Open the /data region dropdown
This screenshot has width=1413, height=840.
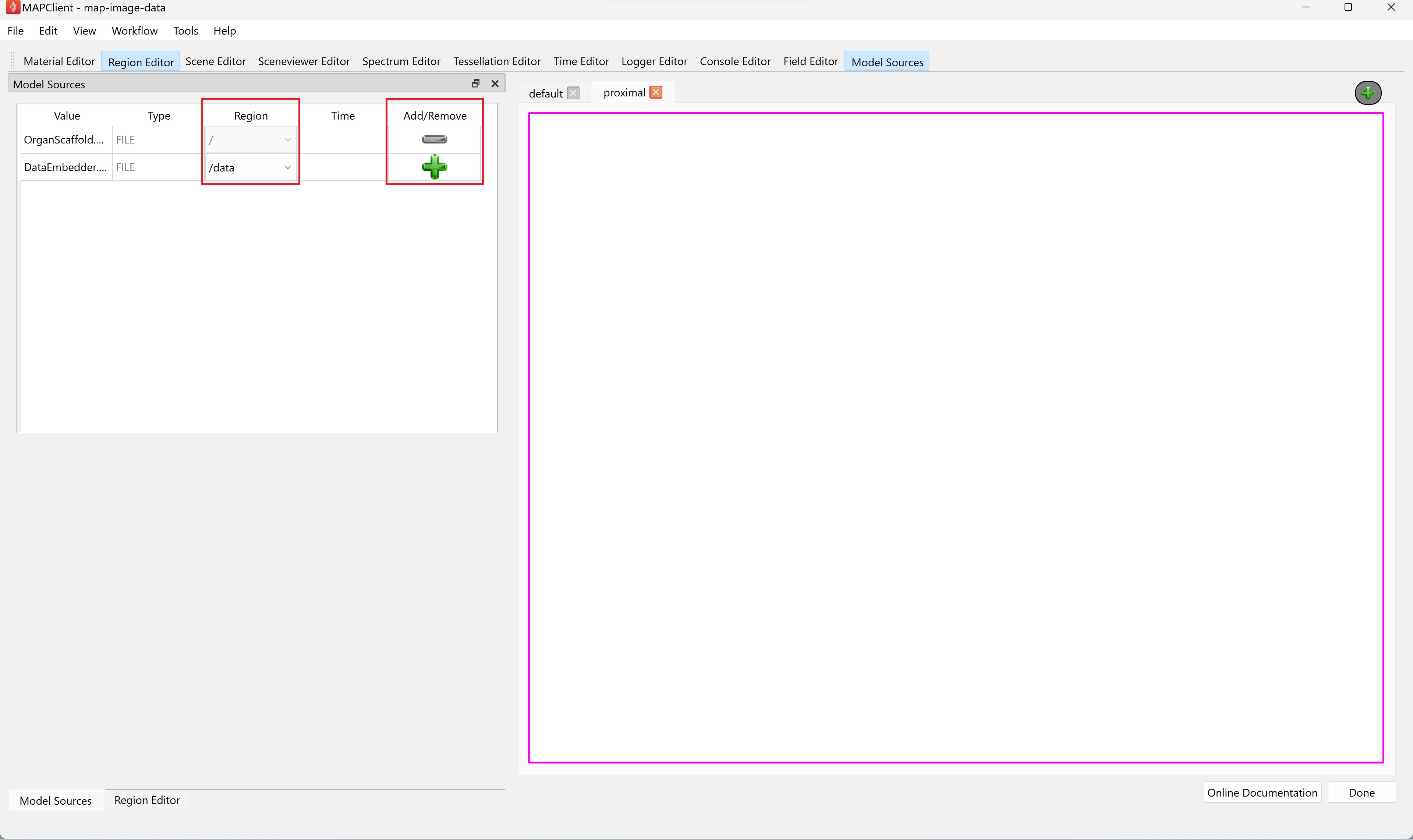[250, 167]
